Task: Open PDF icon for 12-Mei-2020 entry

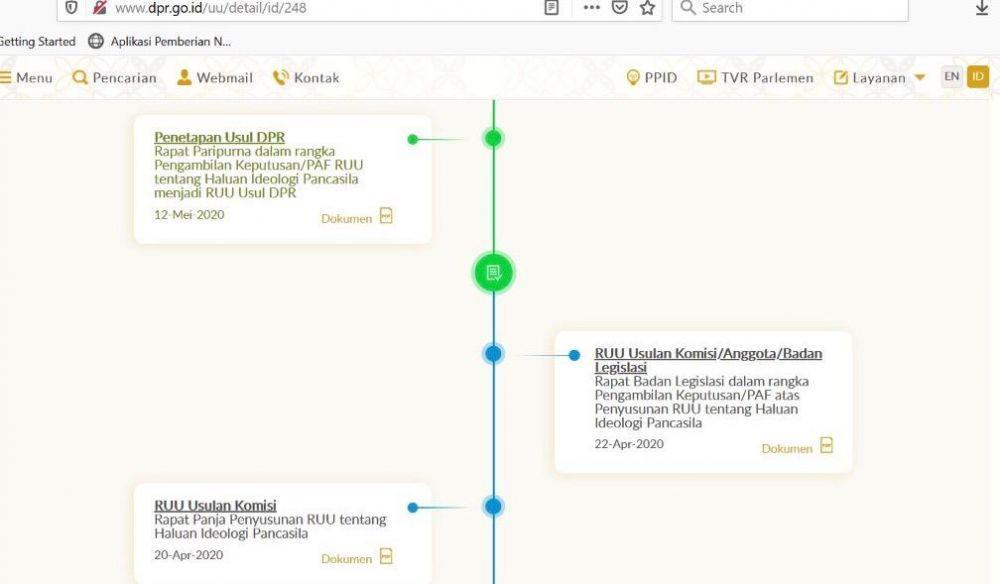Action: pyautogui.click(x=386, y=215)
